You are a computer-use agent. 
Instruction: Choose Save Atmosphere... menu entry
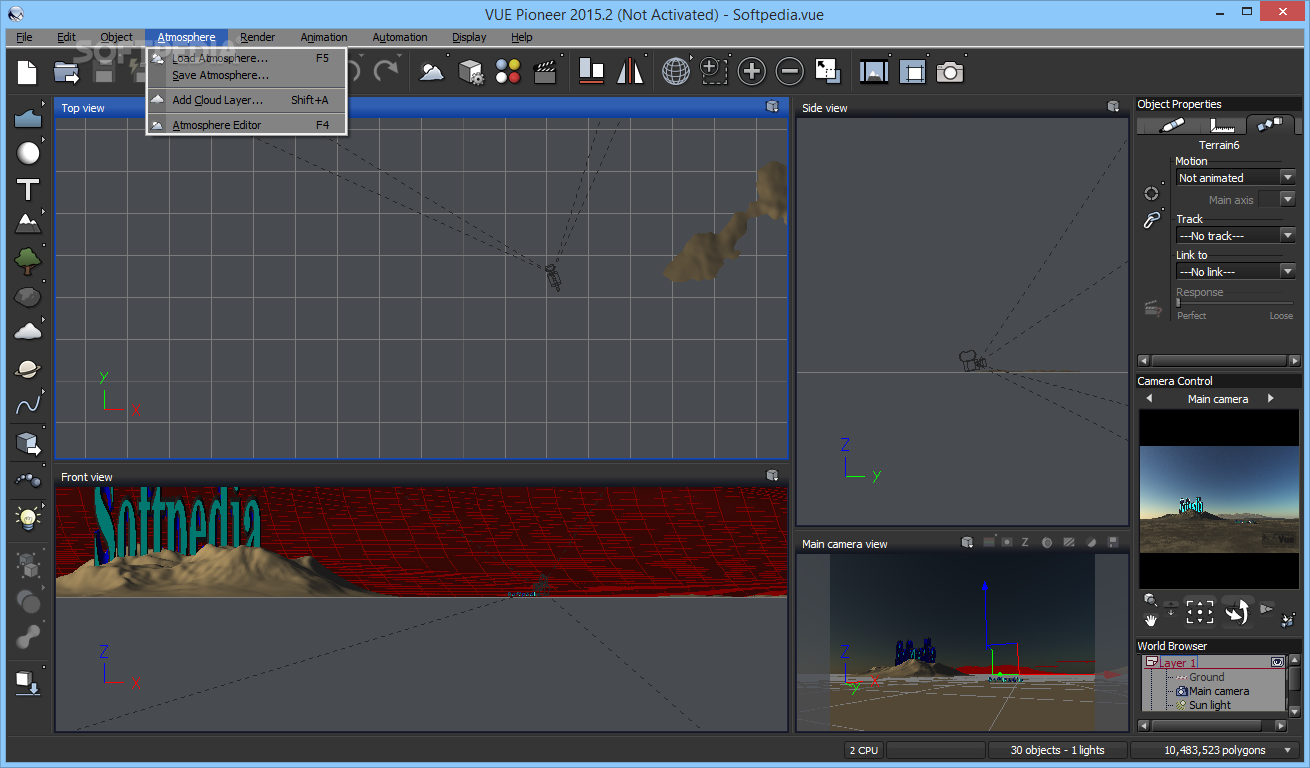(246, 75)
